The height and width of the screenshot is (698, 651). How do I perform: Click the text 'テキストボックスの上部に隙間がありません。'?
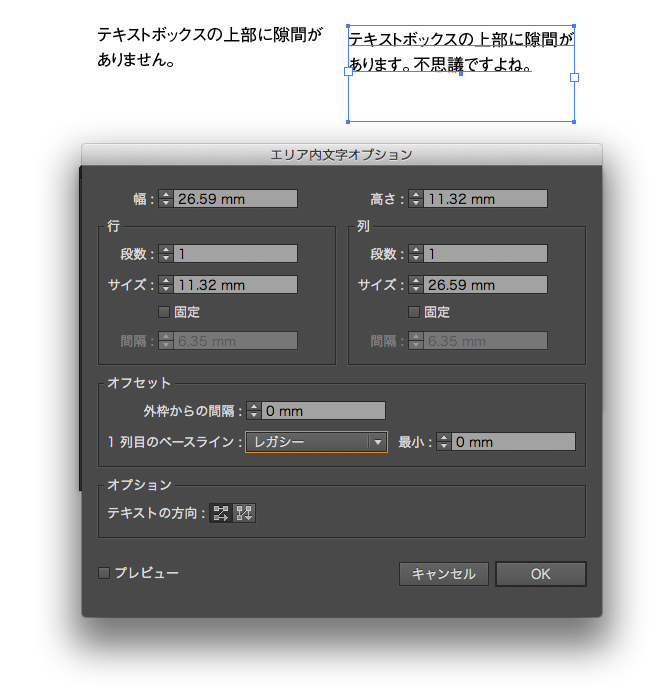tap(209, 47)
